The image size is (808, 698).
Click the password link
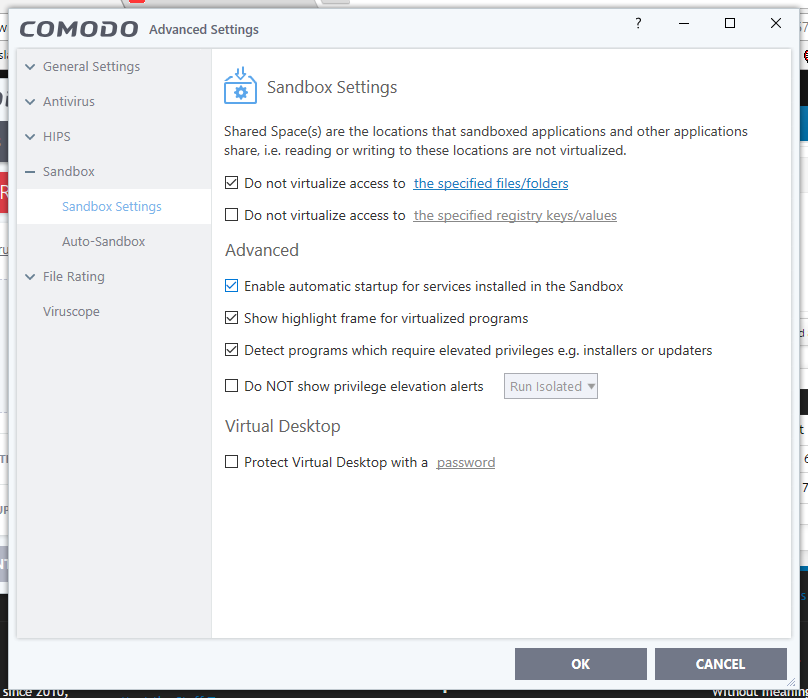465,463
